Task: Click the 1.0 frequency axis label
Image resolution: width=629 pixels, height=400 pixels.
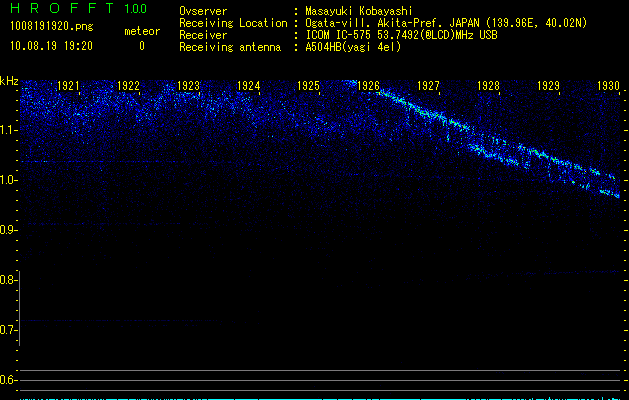Action: 9,180
